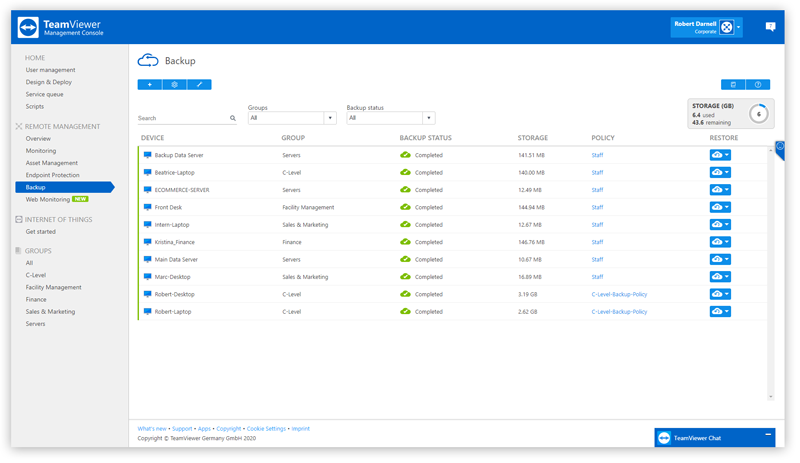Collapse Internet of Things section
This screenshot has width=800, height=463.
click(19, 220)
